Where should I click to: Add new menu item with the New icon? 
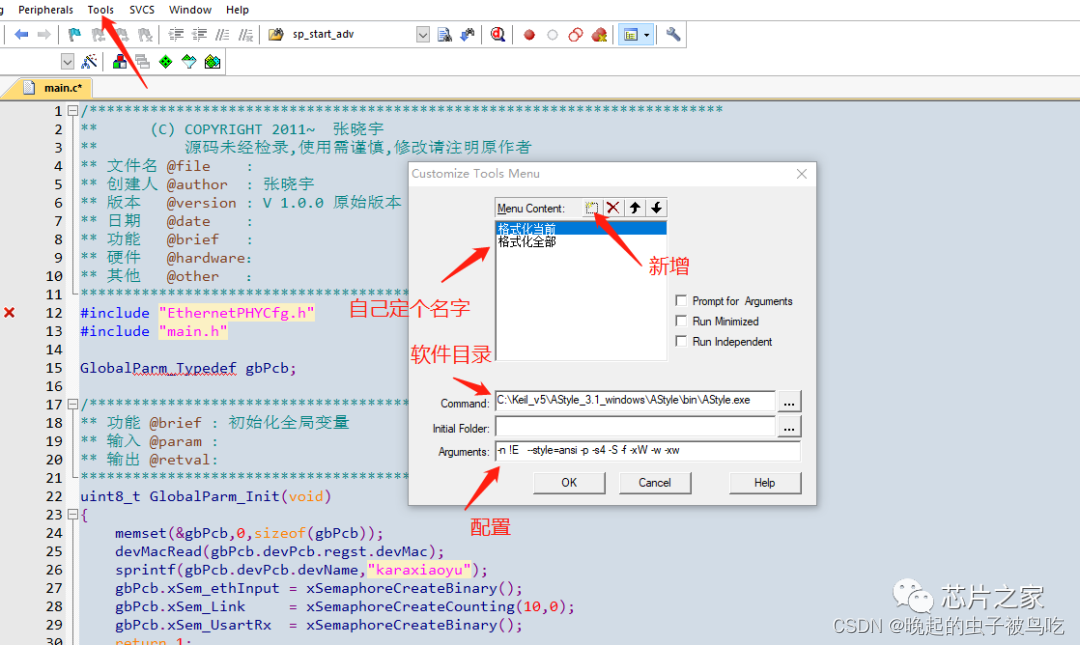tap(592, 208)
